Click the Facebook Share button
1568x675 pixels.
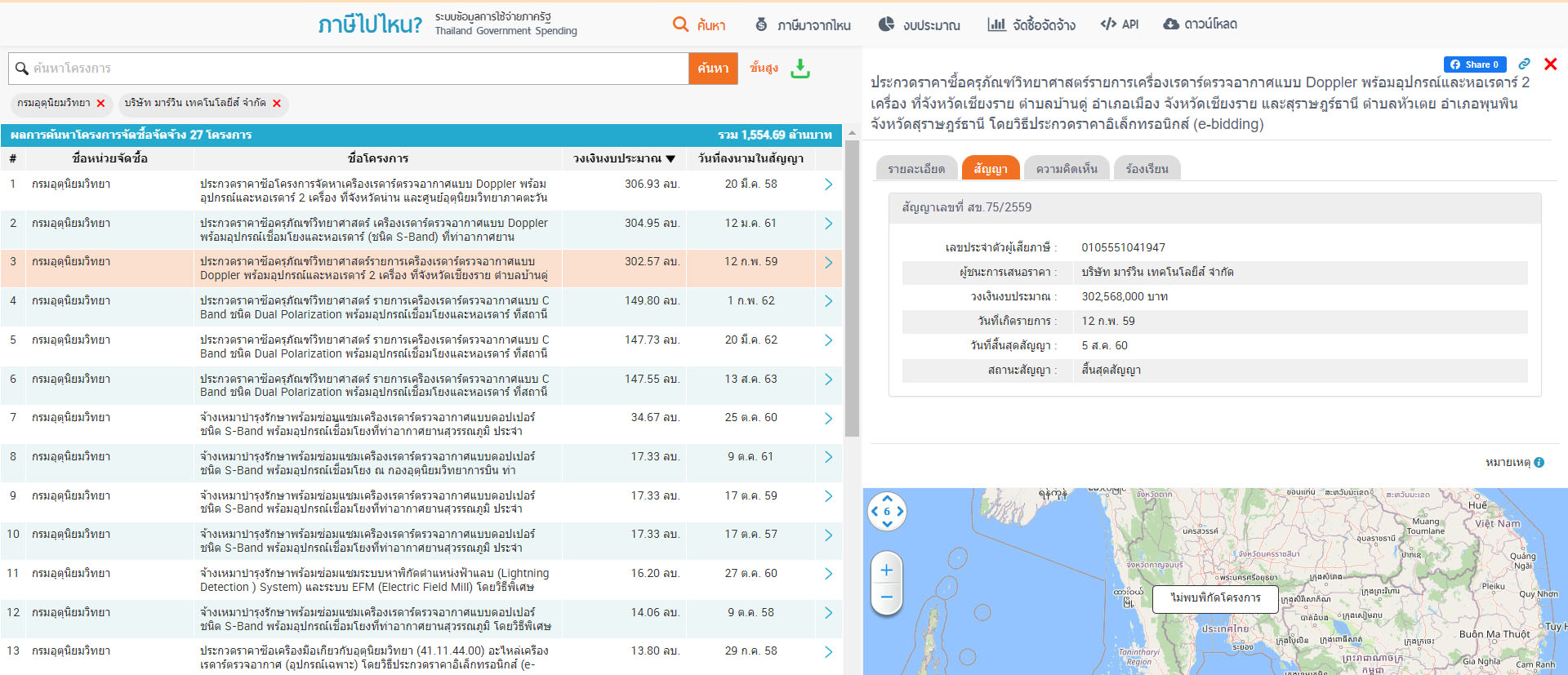coord(1474,64)
